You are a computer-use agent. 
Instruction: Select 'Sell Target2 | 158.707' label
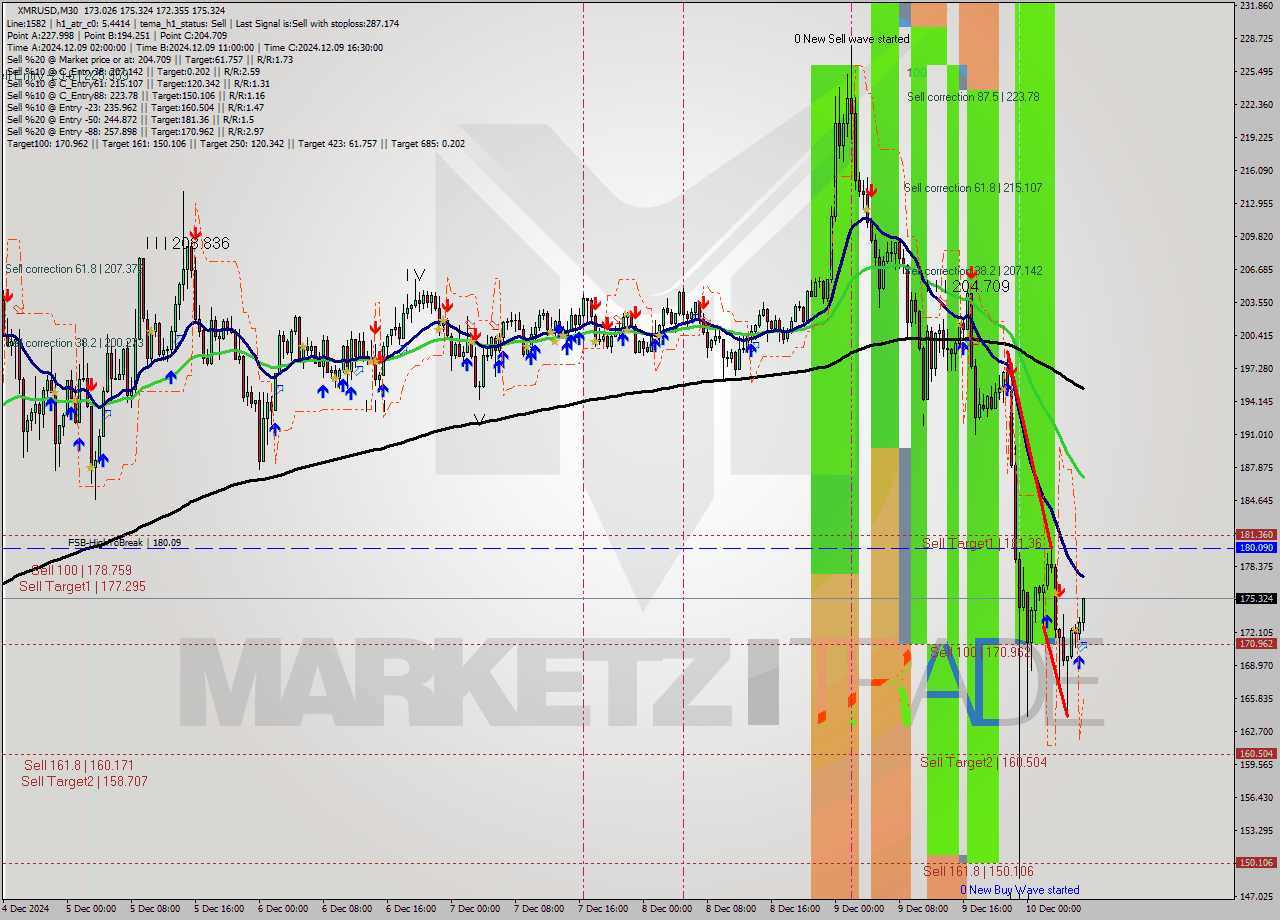click(85, 781)
